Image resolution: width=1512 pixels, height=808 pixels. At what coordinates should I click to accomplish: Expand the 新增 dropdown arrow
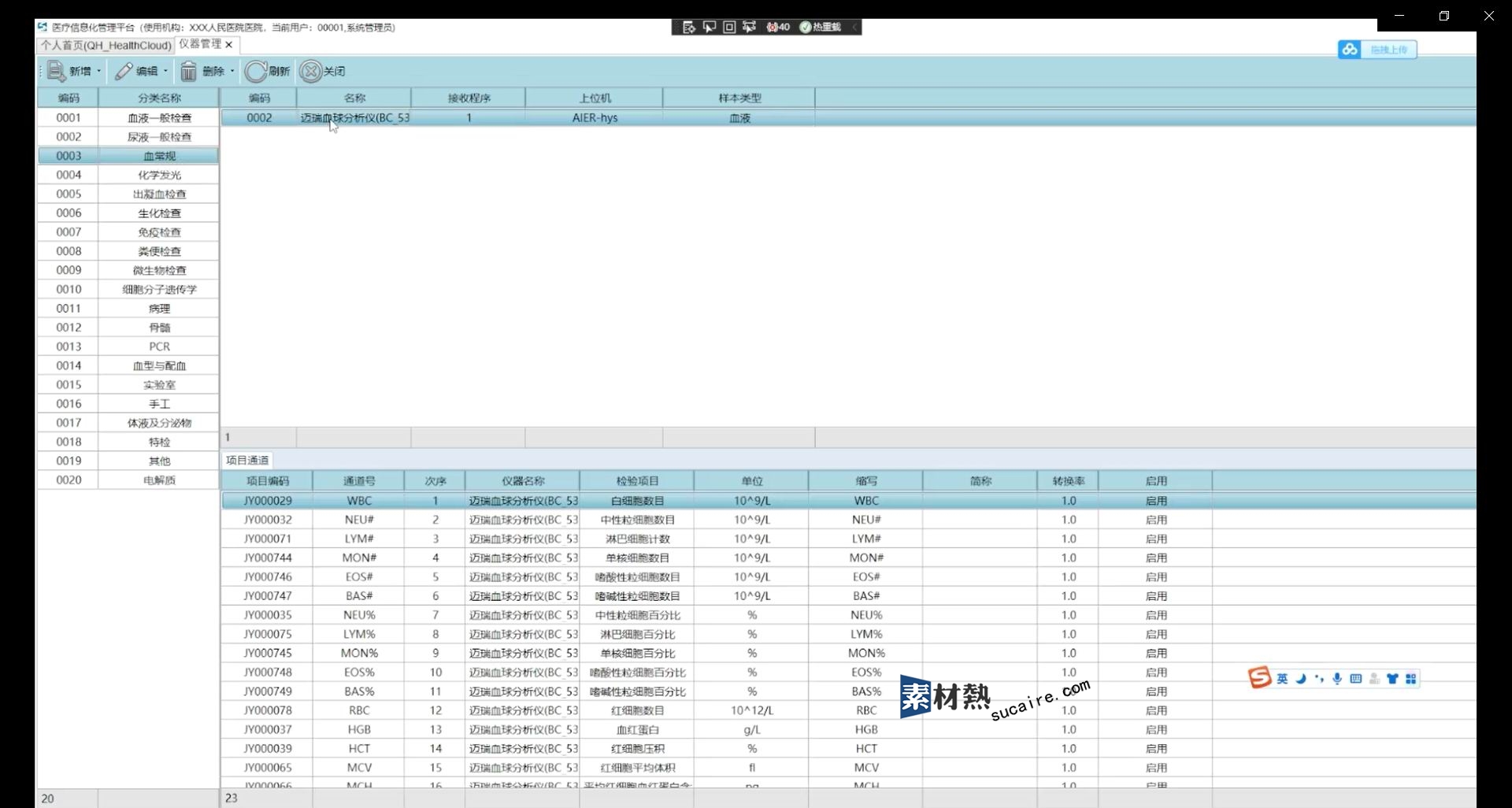(99, 71)
